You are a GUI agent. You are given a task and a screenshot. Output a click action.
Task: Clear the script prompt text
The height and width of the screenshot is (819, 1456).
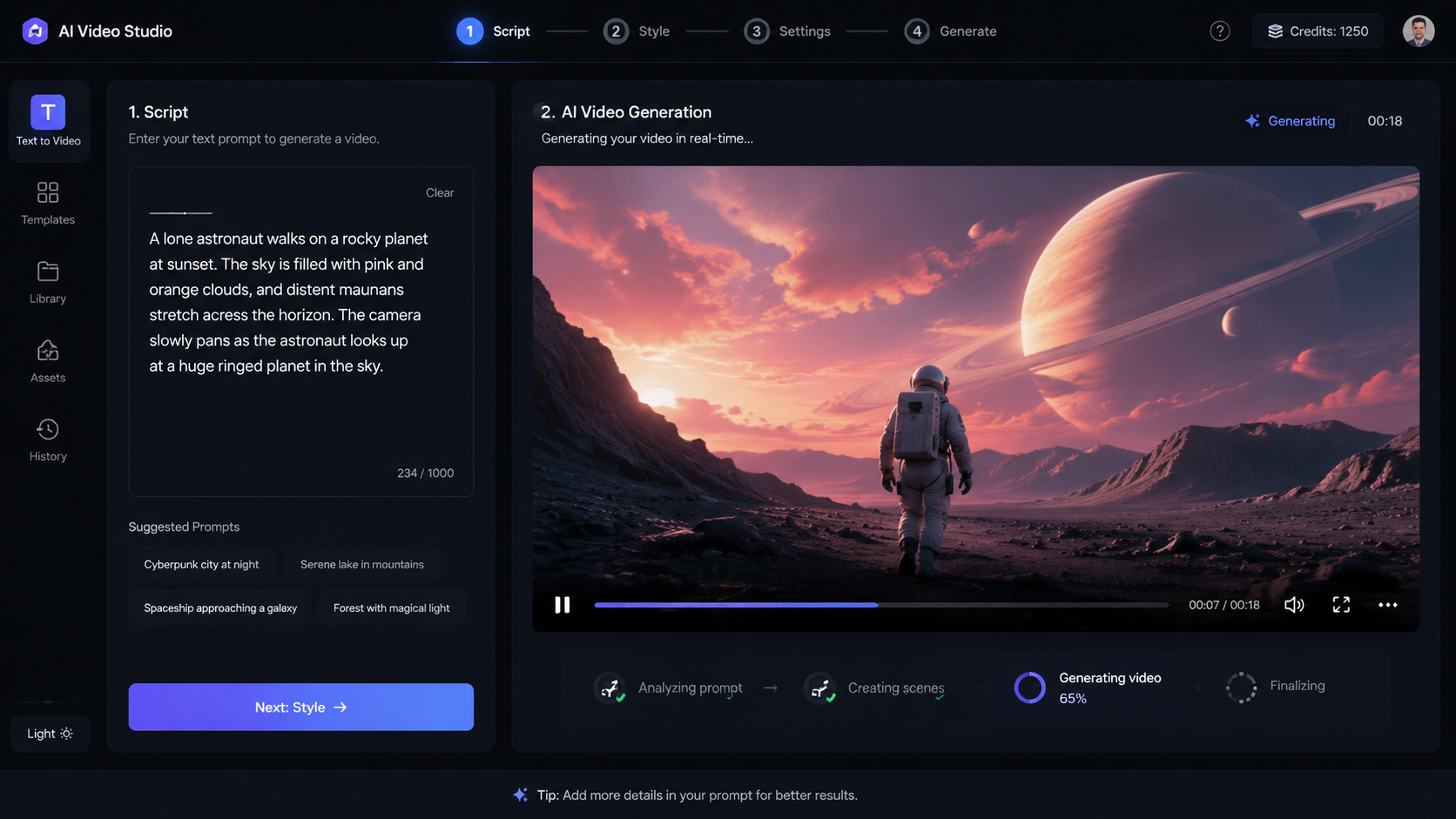(x=440, y=192)
